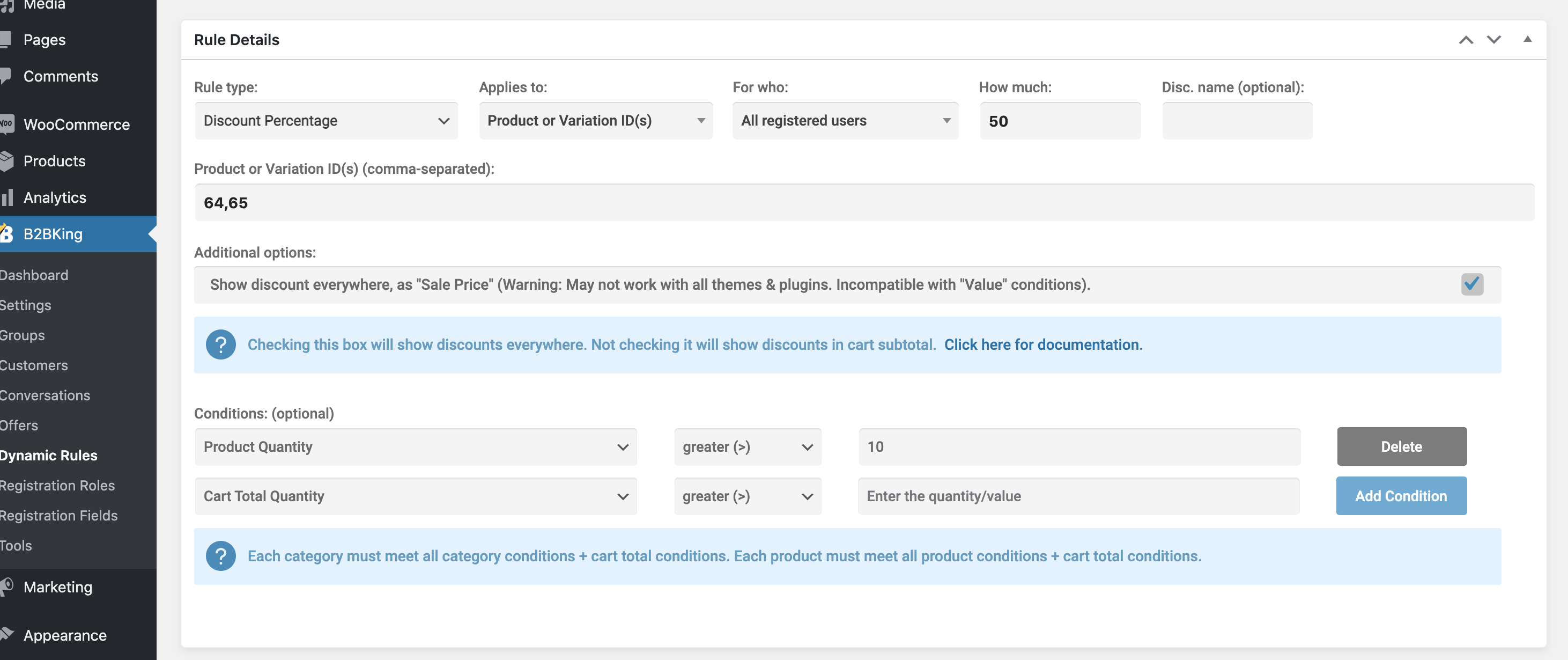Click the Enter the quantity/value field
The width and height of the screenshot is (1568, 660).
point(1078,496)
